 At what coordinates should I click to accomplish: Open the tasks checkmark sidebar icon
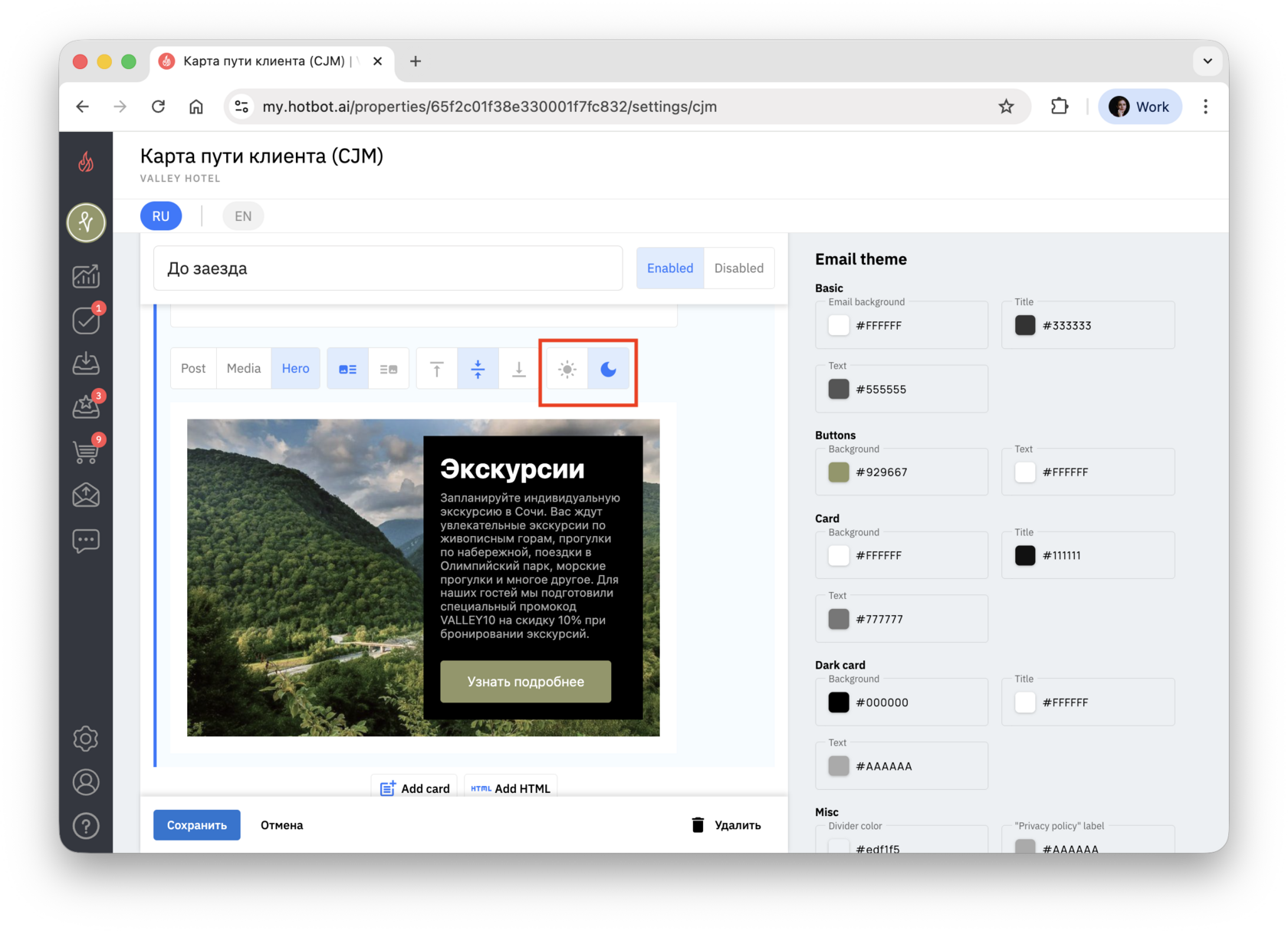(x=86, y=321)
